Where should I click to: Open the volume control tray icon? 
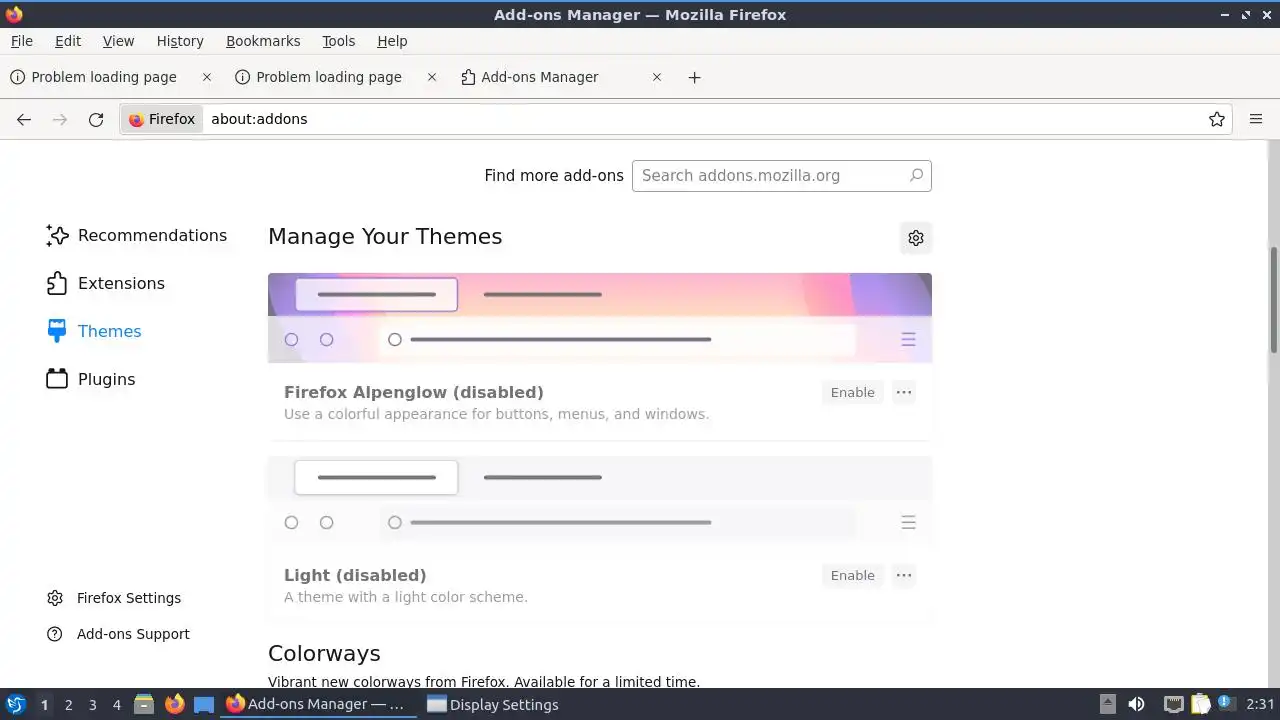[1136, 704]
